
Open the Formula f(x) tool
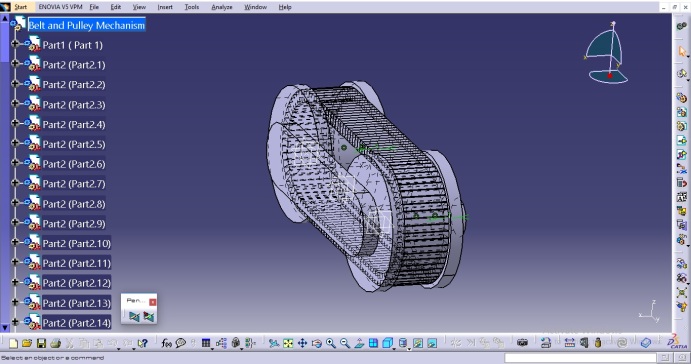tap(166, 343)
